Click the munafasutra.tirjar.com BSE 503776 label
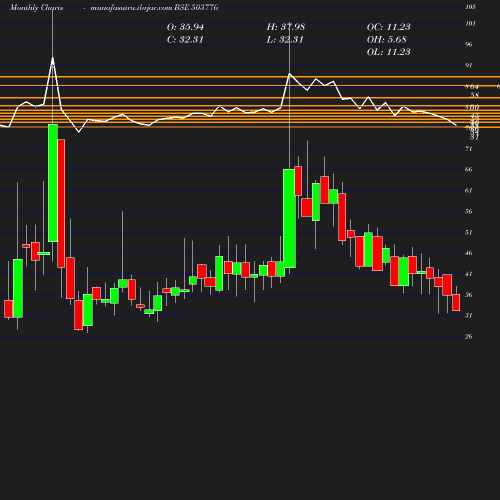 pyautogui.click(x=154, y=8)
